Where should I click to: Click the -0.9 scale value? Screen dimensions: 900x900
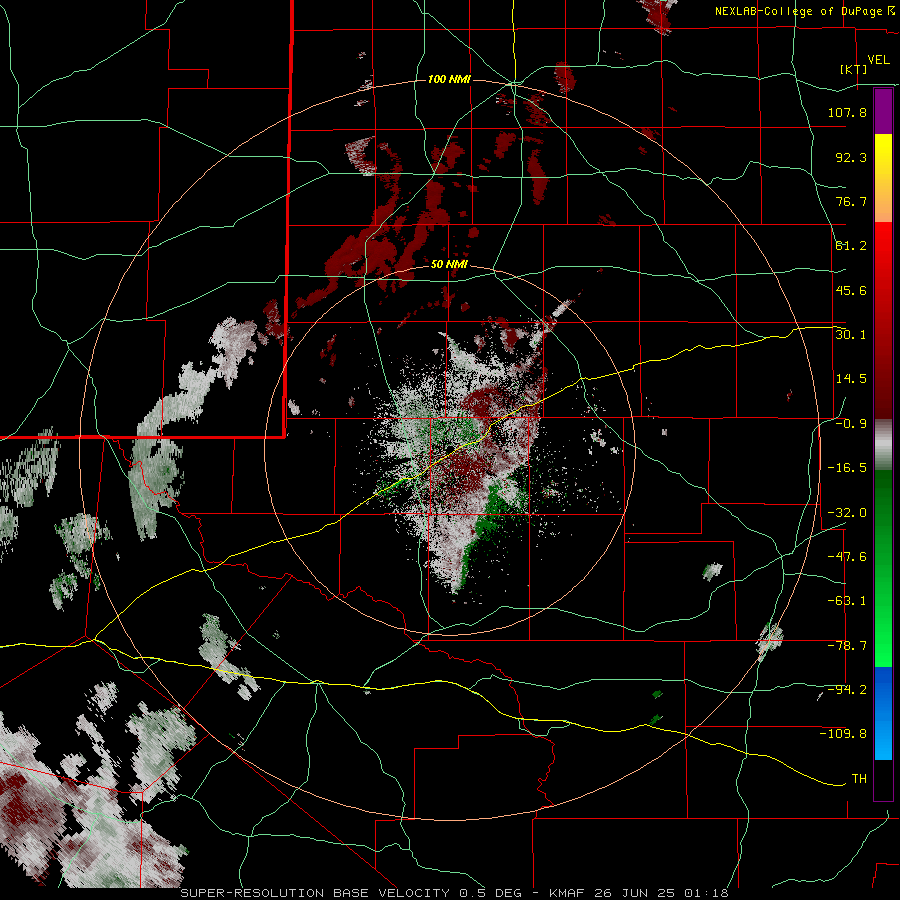click(851, 424)
